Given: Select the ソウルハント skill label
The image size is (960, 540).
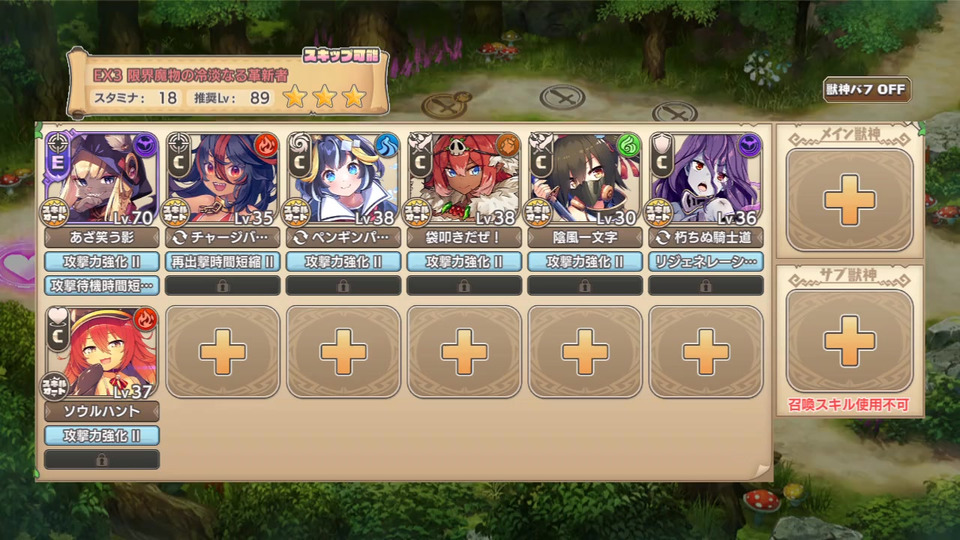Looking at the screenshot, I should coord(102,411).
